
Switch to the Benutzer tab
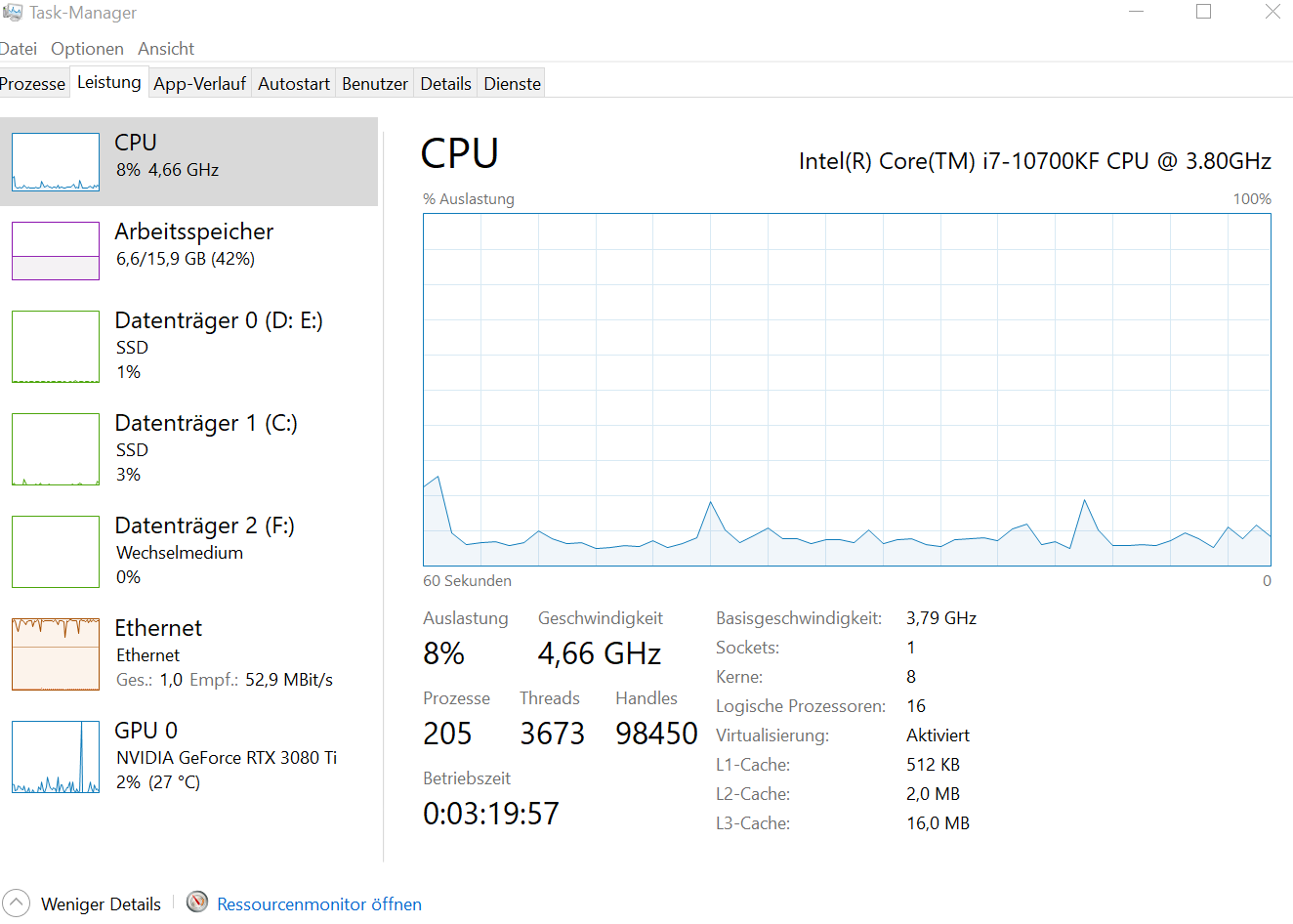pos(374,83)
